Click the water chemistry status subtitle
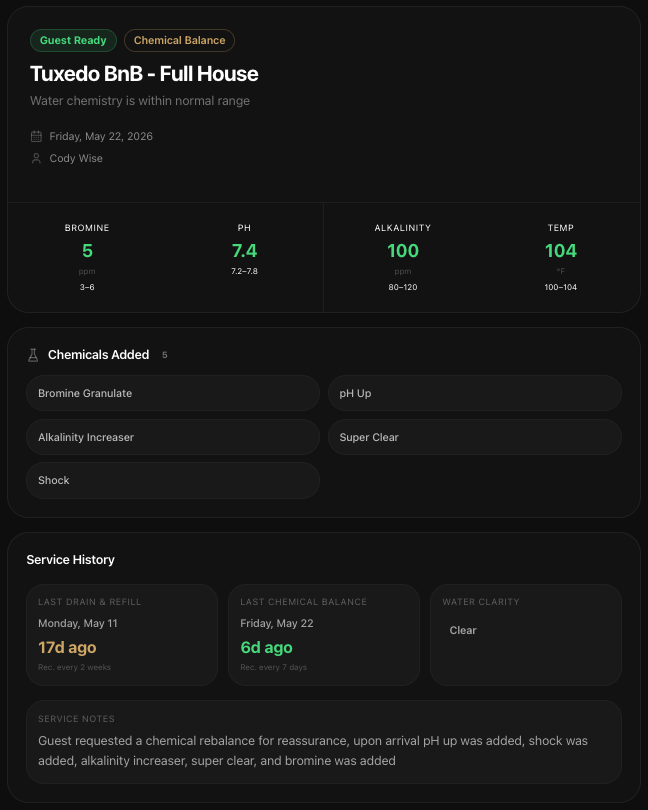Image resolution: width=648 pixels, height=810 pixels. [140, 101]
